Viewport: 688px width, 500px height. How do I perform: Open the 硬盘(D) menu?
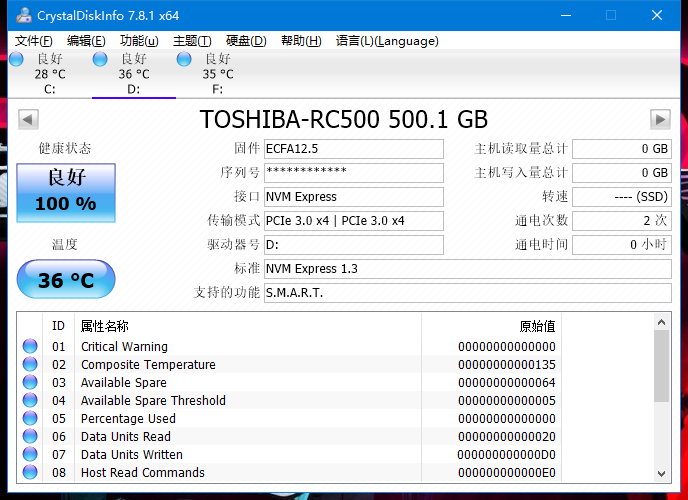(246, 41)
